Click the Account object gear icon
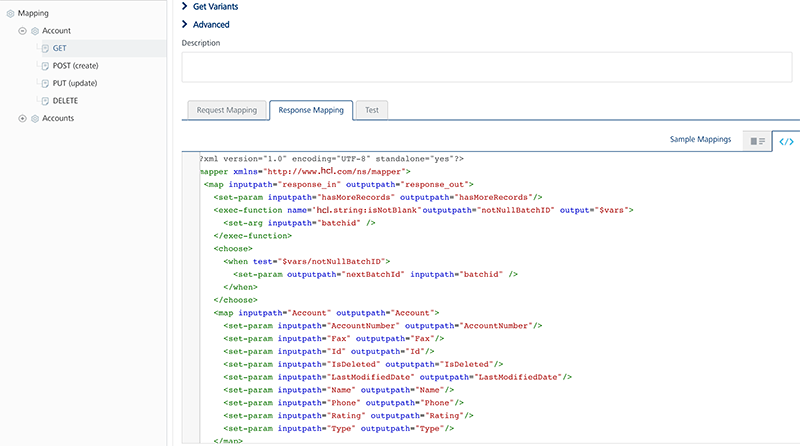 tap(35, 31)
